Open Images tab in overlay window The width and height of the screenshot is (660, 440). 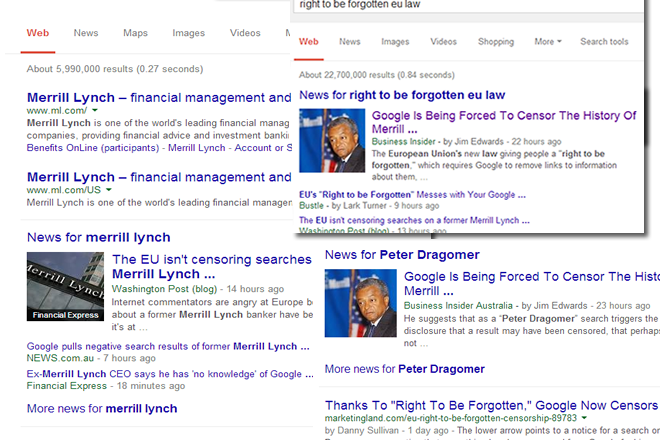tap(395, 42)
